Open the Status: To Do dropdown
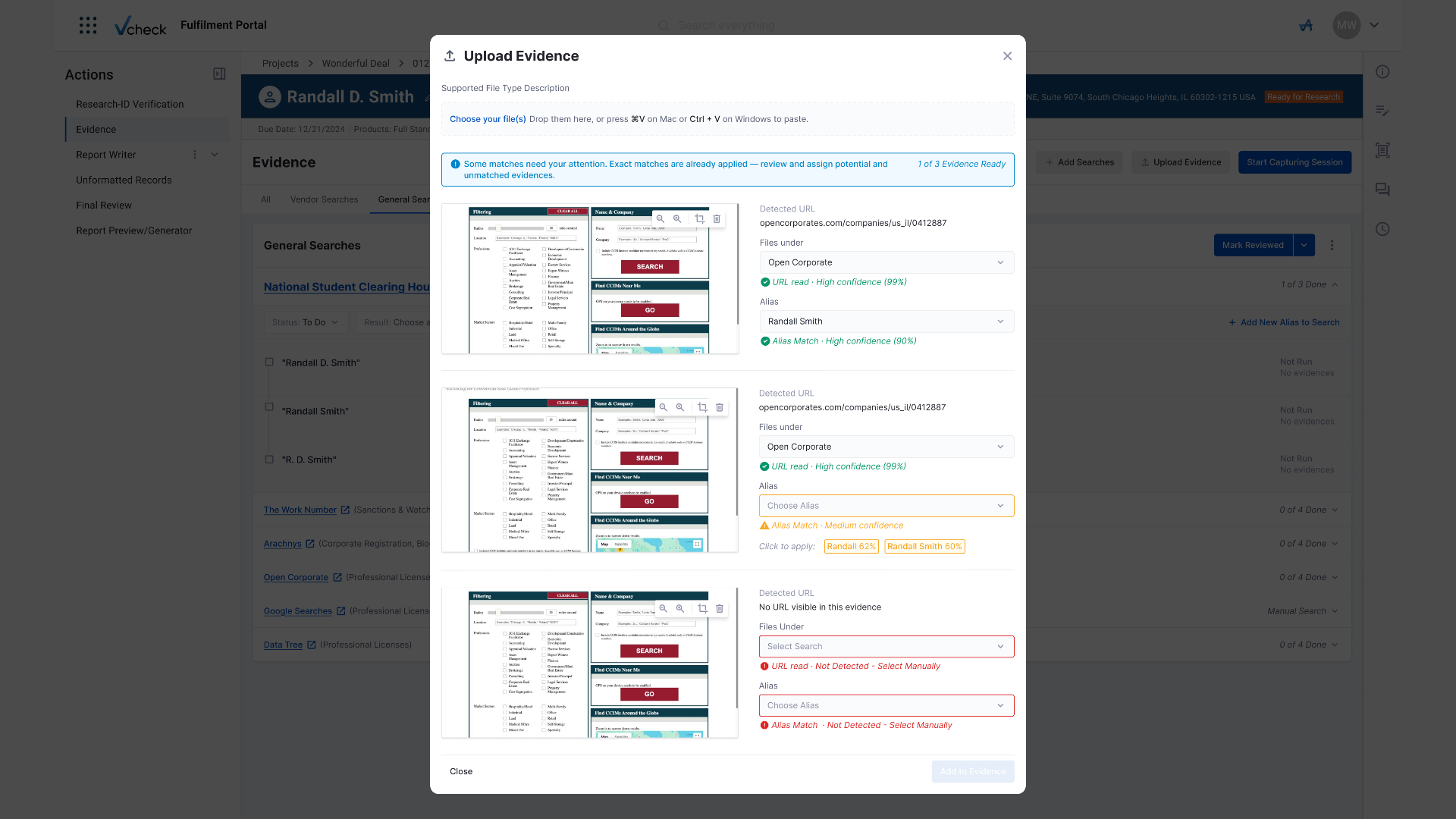 [x=306, y=322]
